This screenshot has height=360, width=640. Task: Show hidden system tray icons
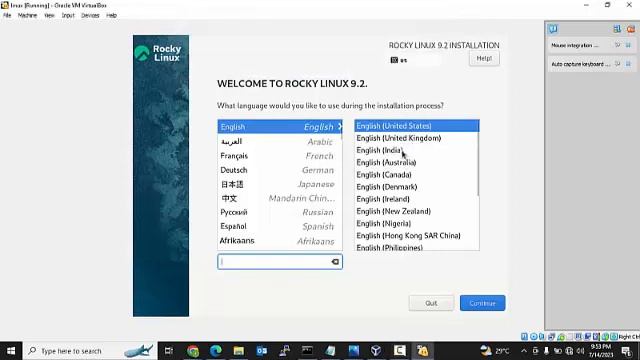524,351
